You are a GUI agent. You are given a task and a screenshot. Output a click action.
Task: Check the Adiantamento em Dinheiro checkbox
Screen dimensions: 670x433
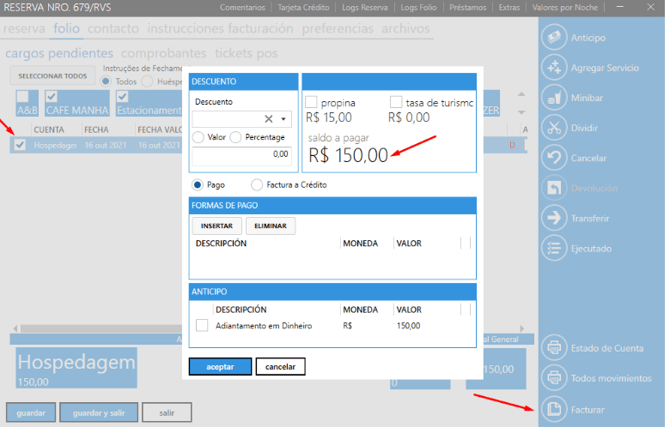[x=202, y=325]
